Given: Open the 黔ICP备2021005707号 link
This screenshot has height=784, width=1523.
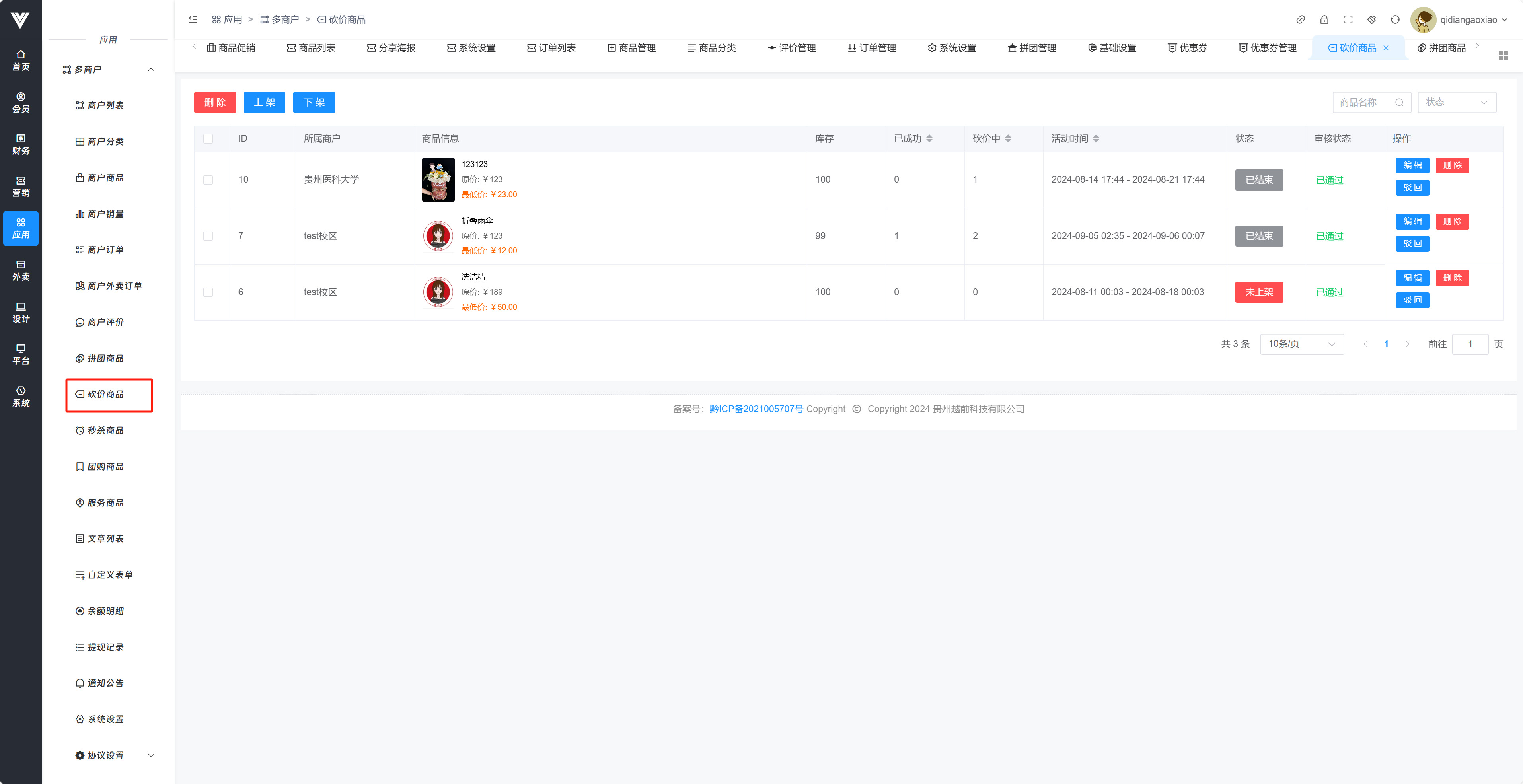Looking at the screenshot, I should point(756,409).
